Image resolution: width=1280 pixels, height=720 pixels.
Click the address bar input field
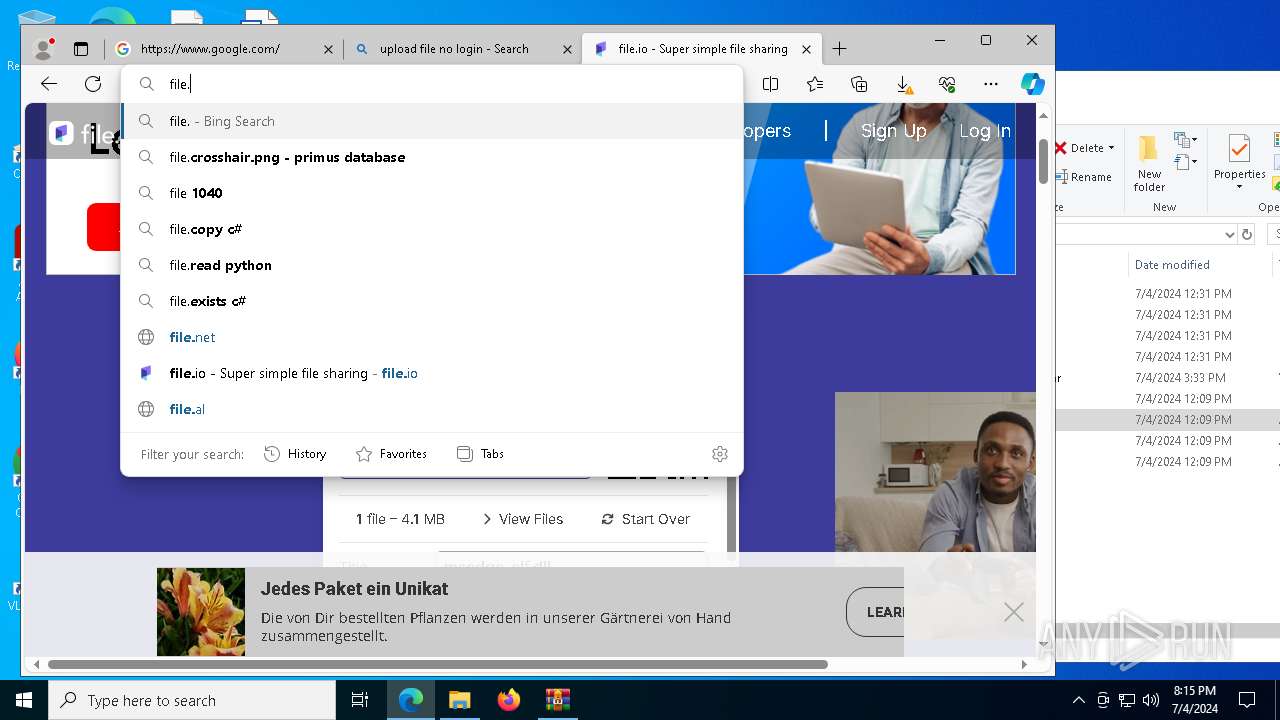tap(432, 84)
